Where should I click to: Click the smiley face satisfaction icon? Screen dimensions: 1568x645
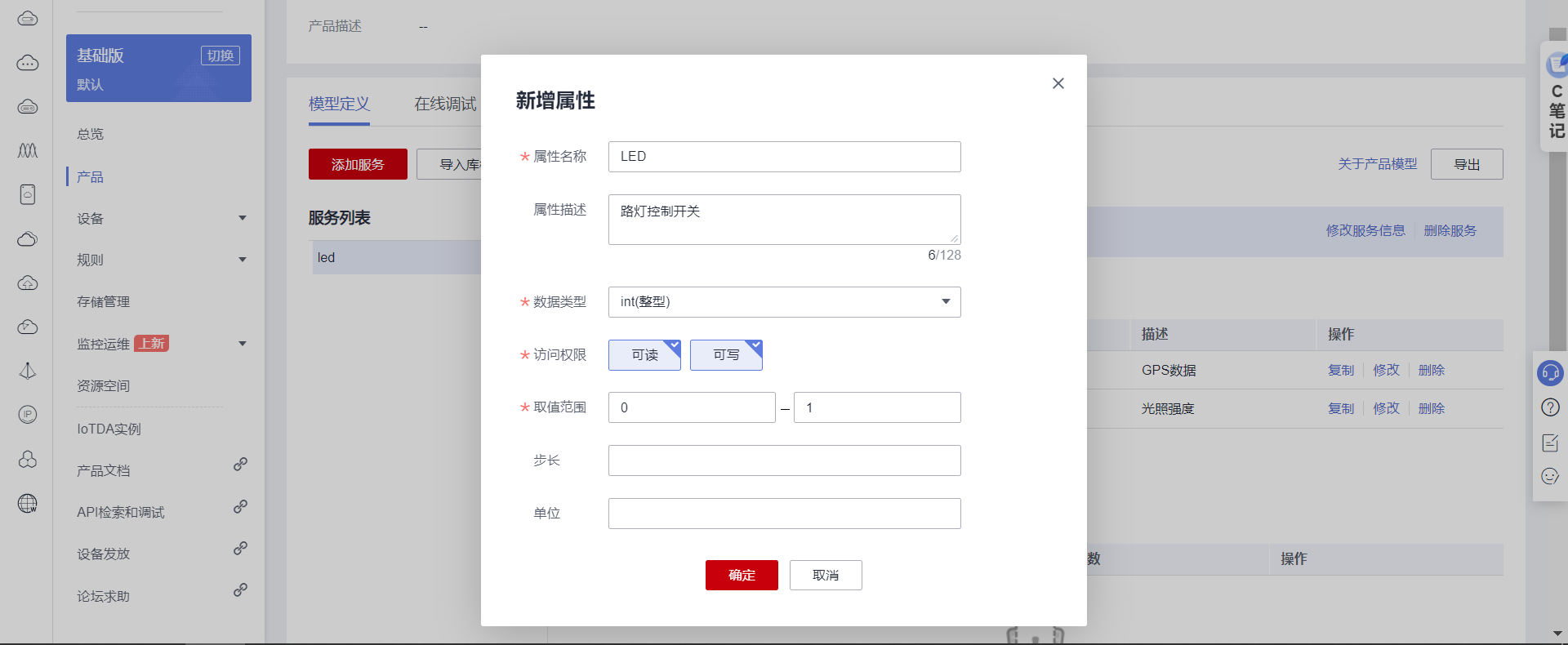[x=1550, y=477]
